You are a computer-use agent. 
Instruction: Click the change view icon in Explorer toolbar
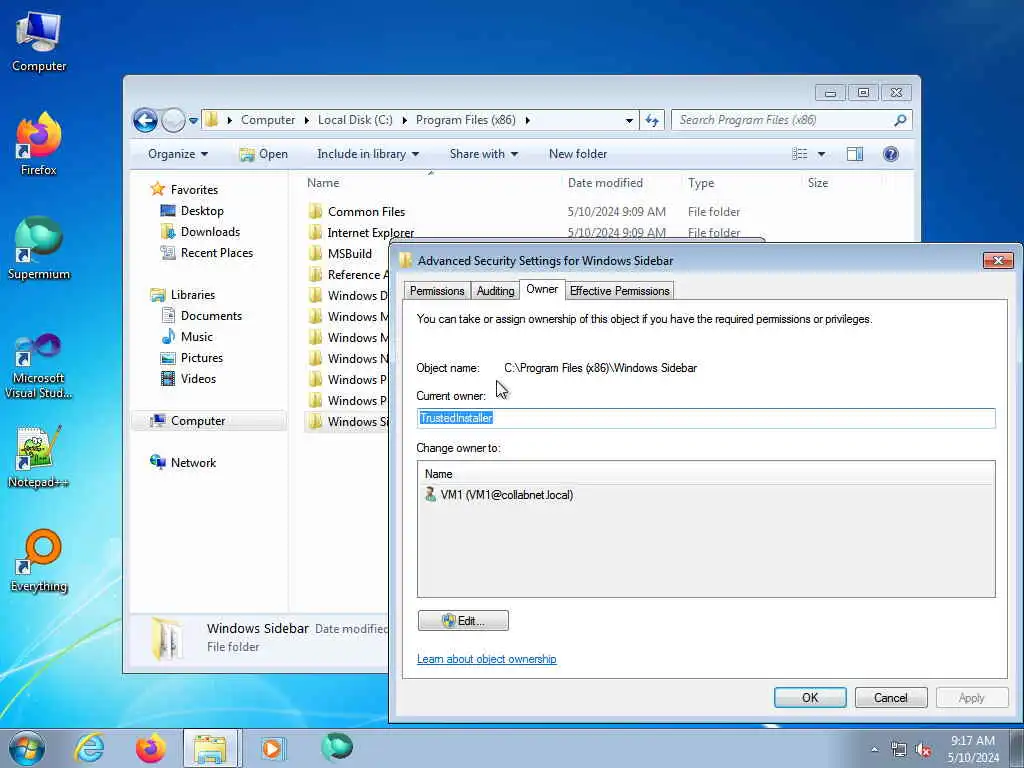800,154
